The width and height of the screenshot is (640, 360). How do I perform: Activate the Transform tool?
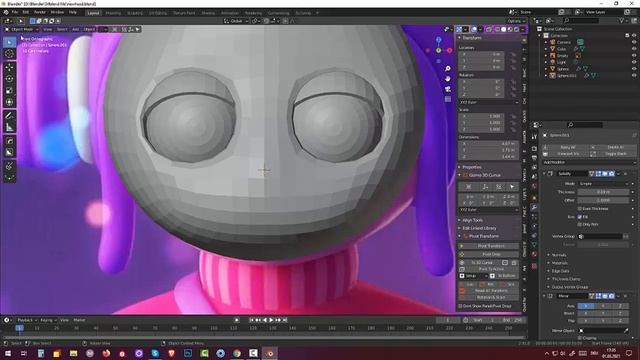[x=10, y=102]
